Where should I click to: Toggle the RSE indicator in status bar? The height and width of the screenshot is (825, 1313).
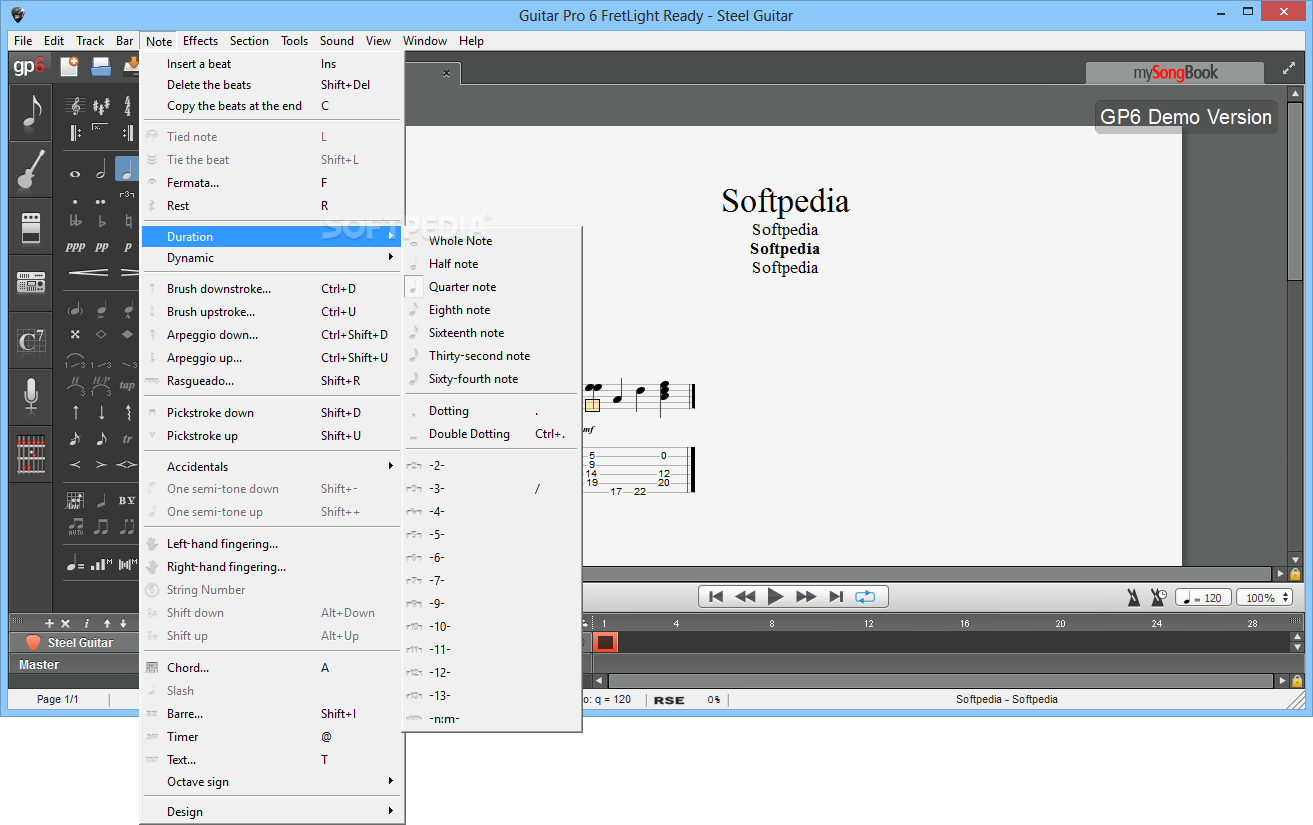pyautogui.click(x=669, y=700)
